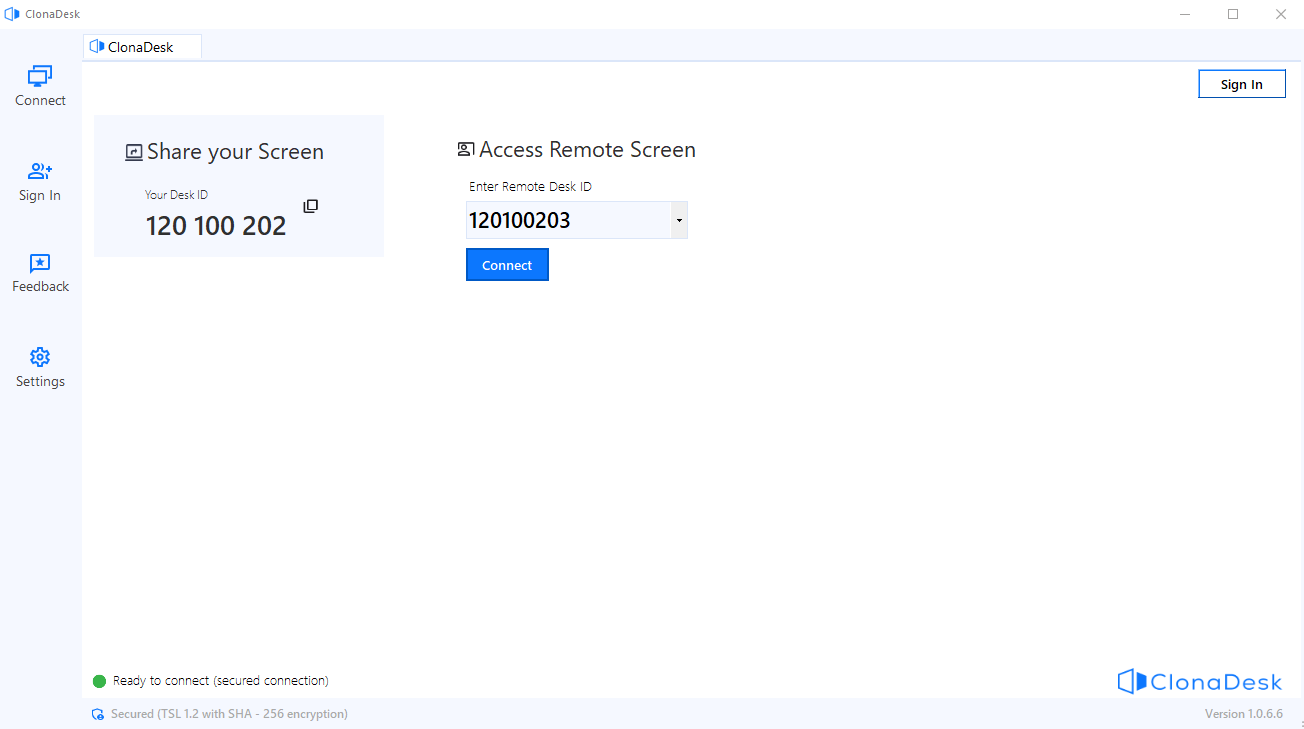Image resolution: width=1304 pixels, height=729 pixels.
Task: Open the Sign In sidebar item
Action: coord(40,182)
